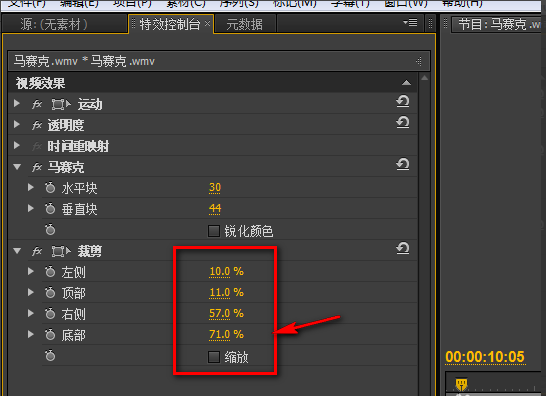
Task: Toggle animation stopwatch for 水平块
Action: pos(50,188)
